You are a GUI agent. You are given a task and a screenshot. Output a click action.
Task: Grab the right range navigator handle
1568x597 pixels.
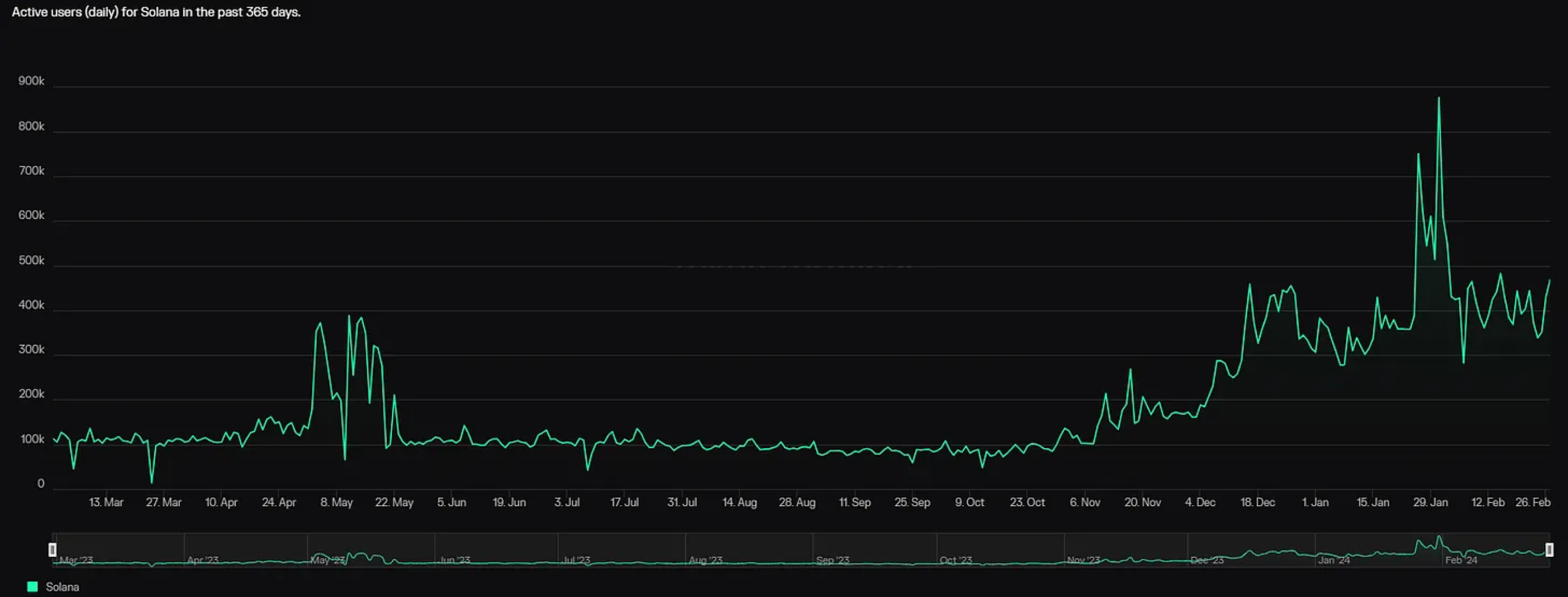1549,550
